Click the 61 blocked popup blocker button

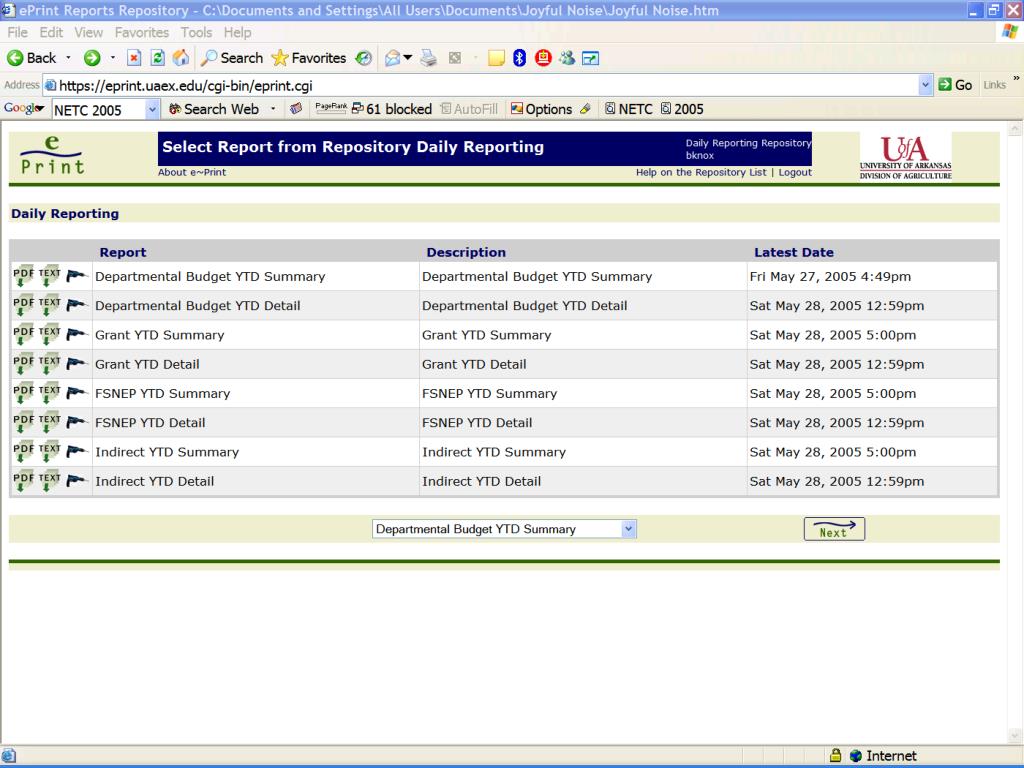392,109
